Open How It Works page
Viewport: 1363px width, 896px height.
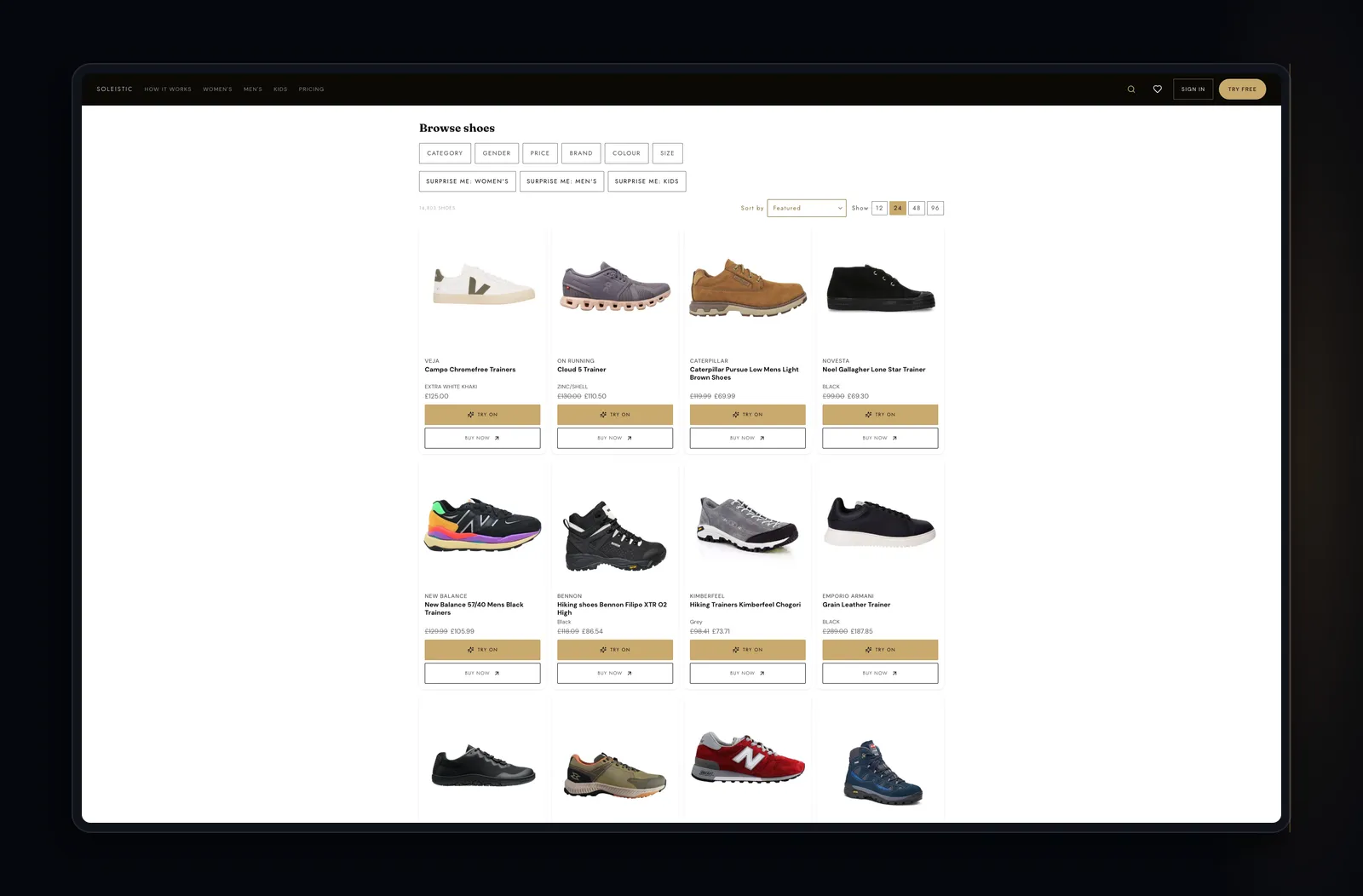coord(168,89)
